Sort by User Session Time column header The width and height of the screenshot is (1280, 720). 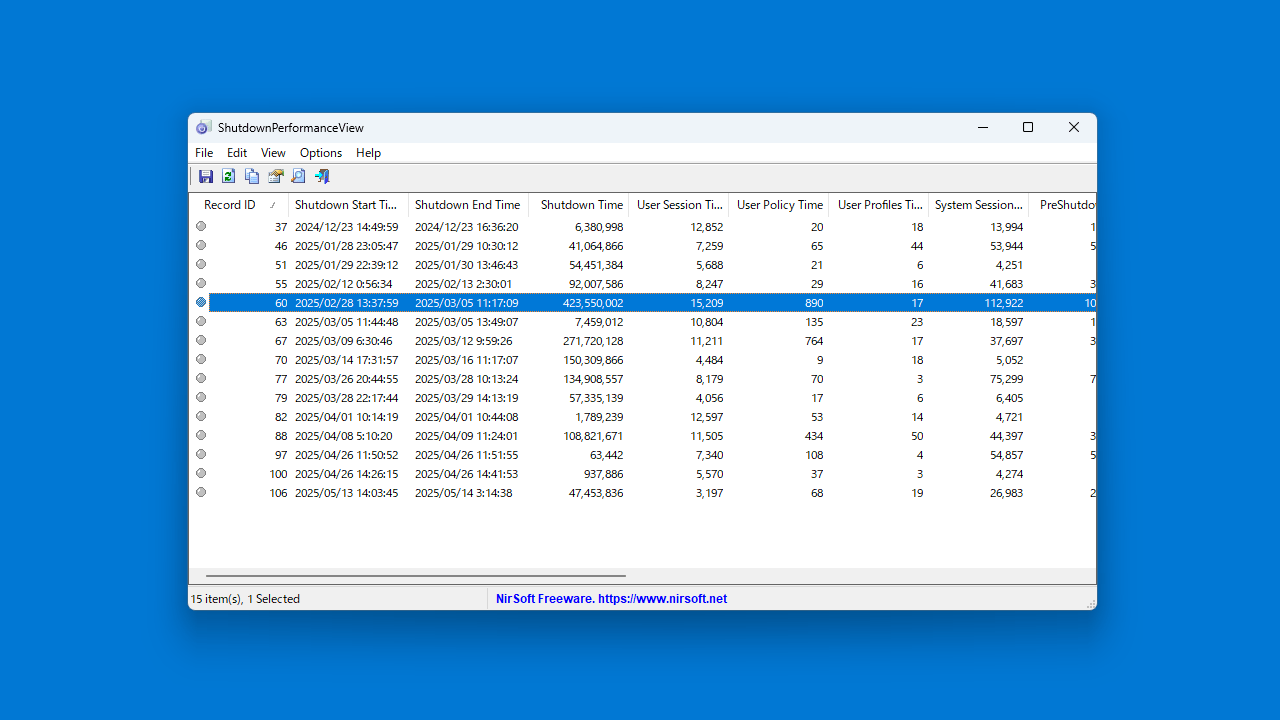679,205
